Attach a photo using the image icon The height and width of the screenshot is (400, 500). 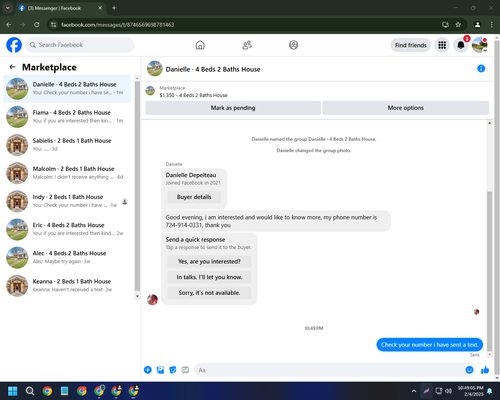[x=160, y=370]
